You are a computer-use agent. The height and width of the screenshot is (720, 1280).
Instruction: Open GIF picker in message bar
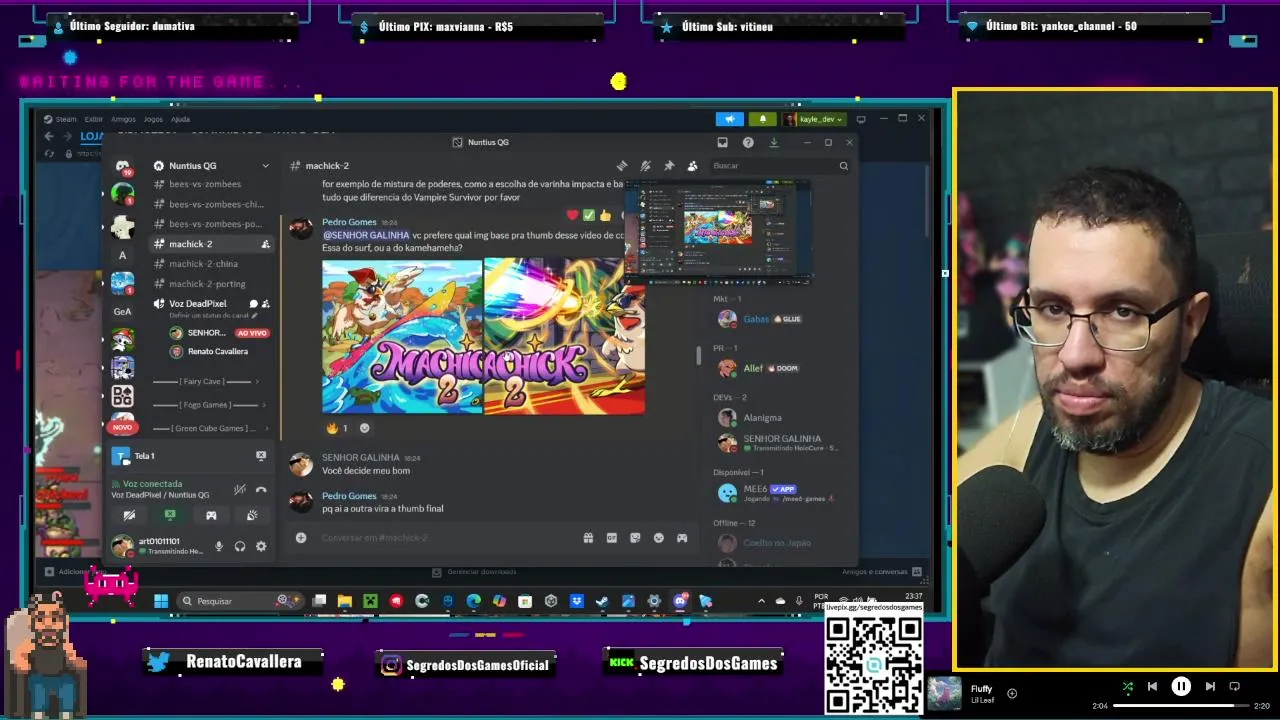(611, 538)
